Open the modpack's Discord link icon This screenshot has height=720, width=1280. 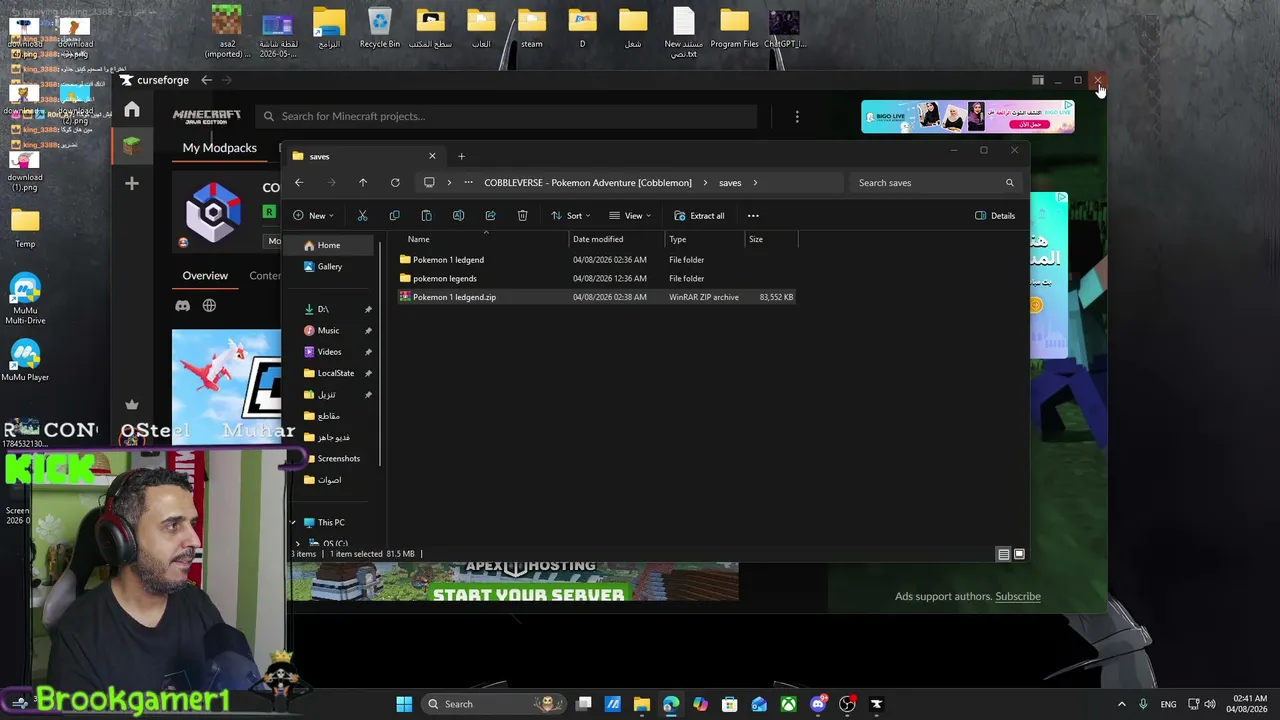(182, 306)
